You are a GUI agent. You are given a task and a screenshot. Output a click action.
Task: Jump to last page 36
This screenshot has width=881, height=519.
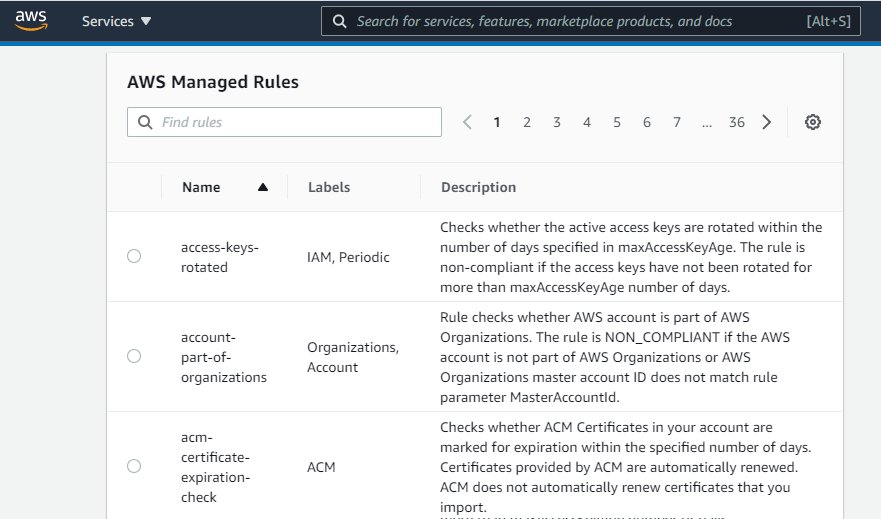pyautogui.click(x=737, y=122)
